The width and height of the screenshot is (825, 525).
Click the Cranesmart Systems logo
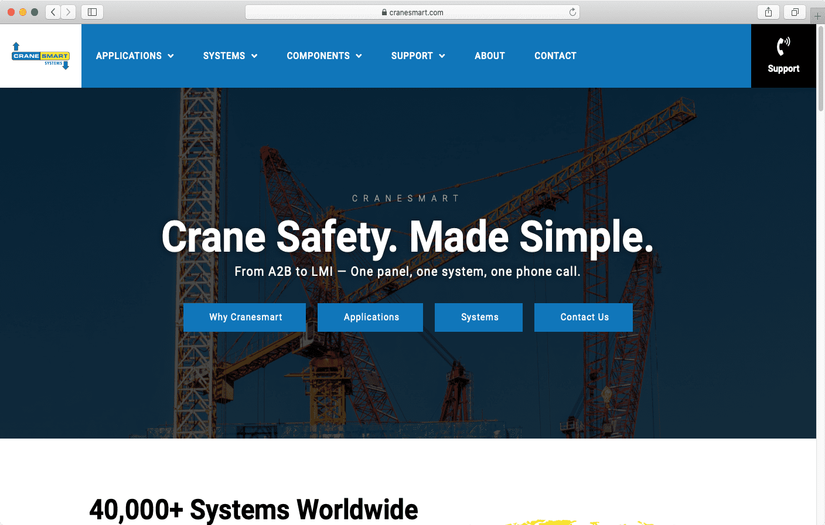tap(41, 56)
